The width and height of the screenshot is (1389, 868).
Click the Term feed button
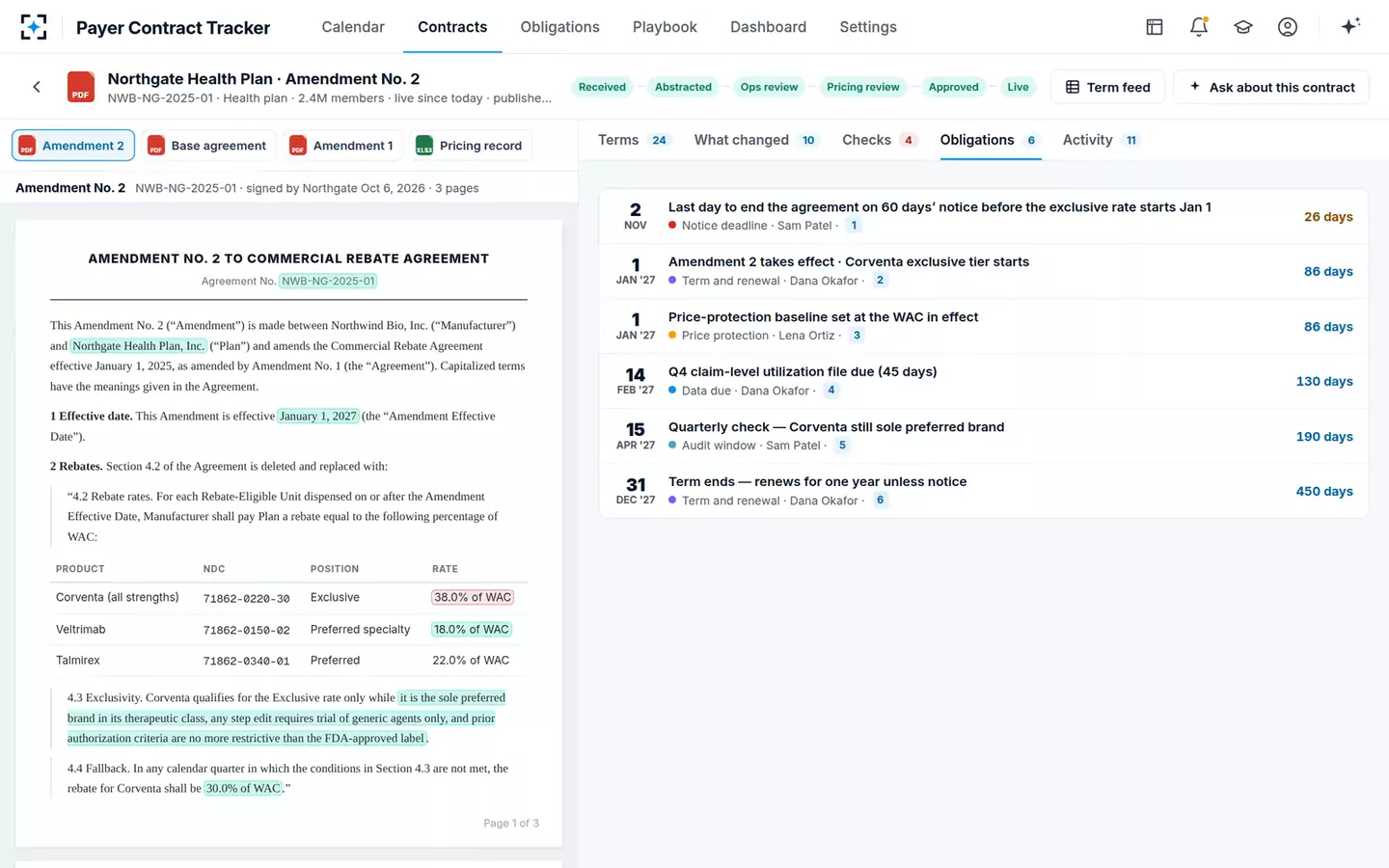[x=1107, y=87]
